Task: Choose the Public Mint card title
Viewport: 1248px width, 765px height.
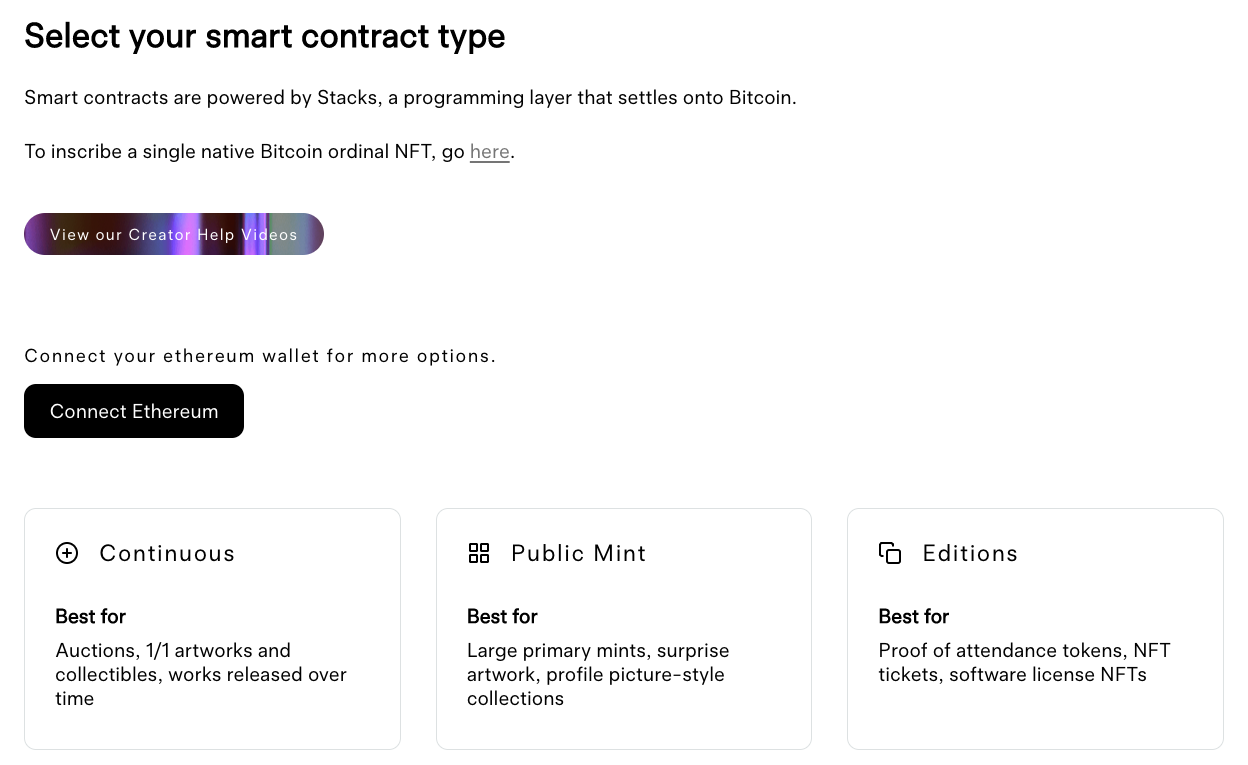Action: 578,553
